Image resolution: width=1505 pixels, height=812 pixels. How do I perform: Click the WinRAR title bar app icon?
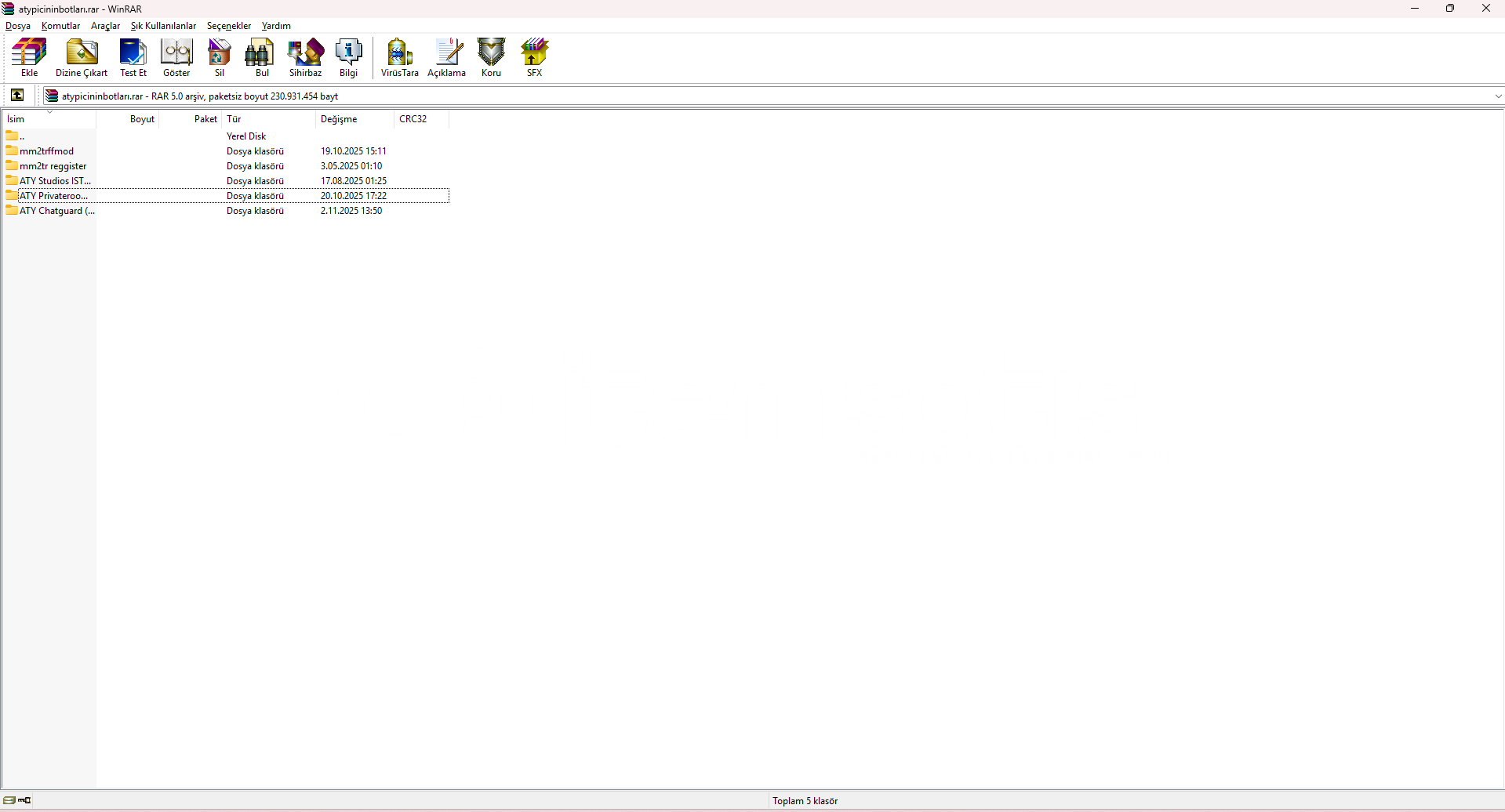click(x=9, y=9)
